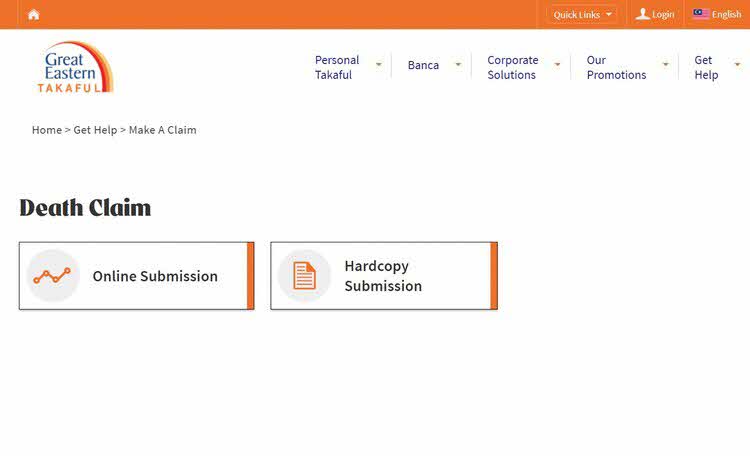Open the Corporate Solutions menu

[x=512, y=67]
